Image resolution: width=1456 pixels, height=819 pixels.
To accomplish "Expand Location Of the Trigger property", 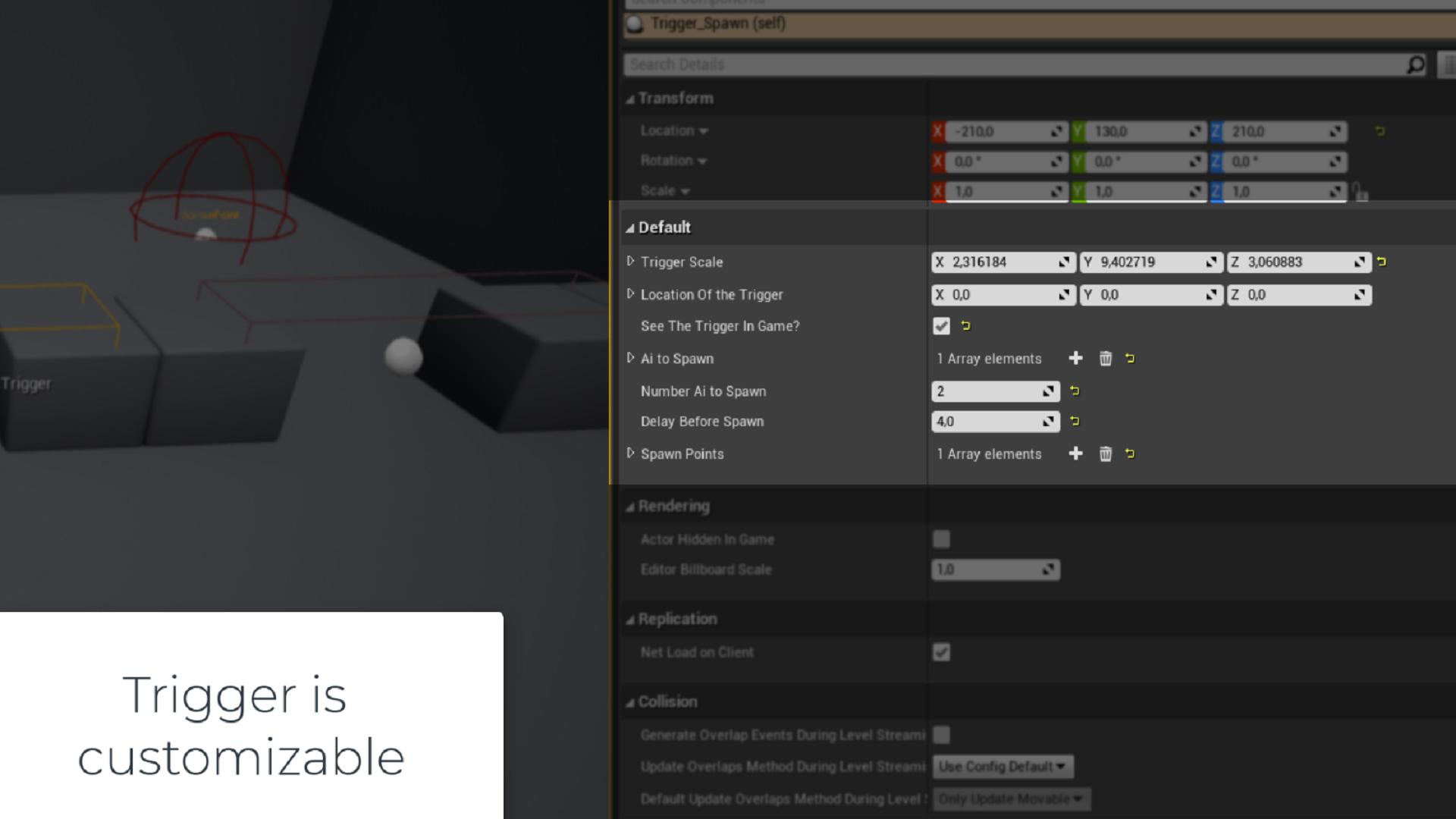I will click(630, 294).
